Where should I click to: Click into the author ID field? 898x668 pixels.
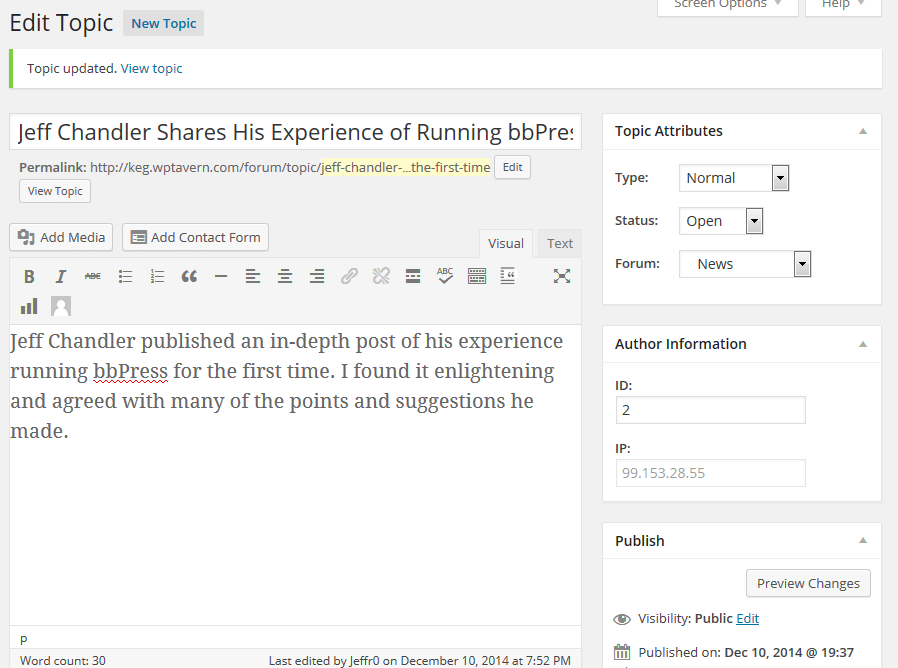pos(710,410)
